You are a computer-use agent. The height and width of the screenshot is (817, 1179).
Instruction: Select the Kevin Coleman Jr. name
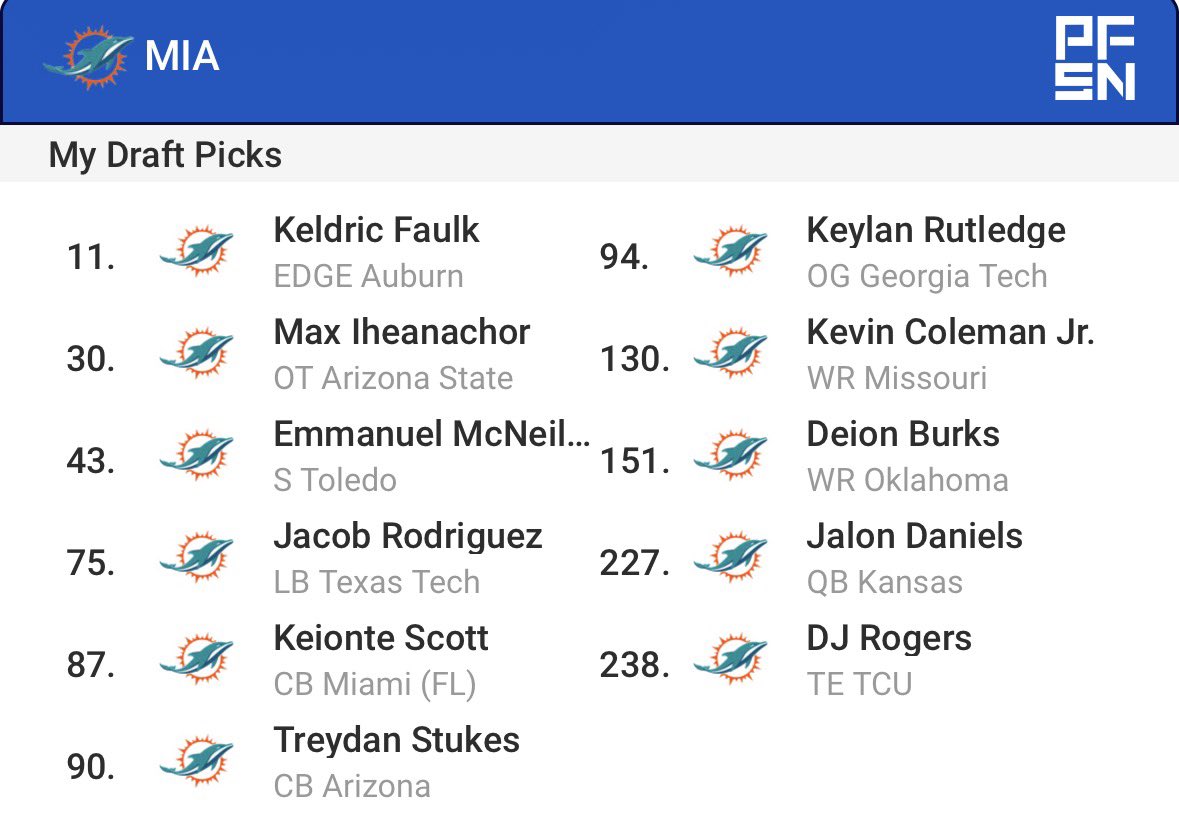coord(950,333)
